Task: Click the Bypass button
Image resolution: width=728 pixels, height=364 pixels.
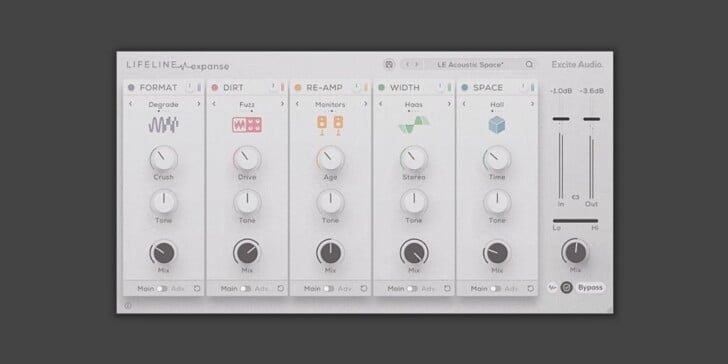Action: click(591, 288)
